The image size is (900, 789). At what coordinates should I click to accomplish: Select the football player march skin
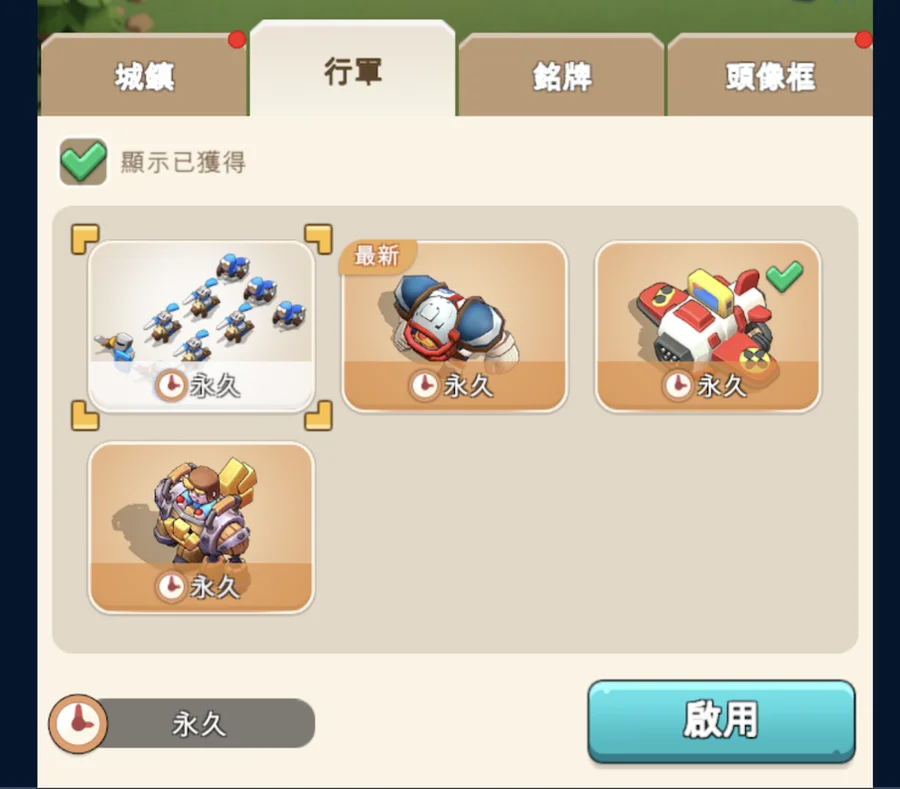[x=455, y=326]
